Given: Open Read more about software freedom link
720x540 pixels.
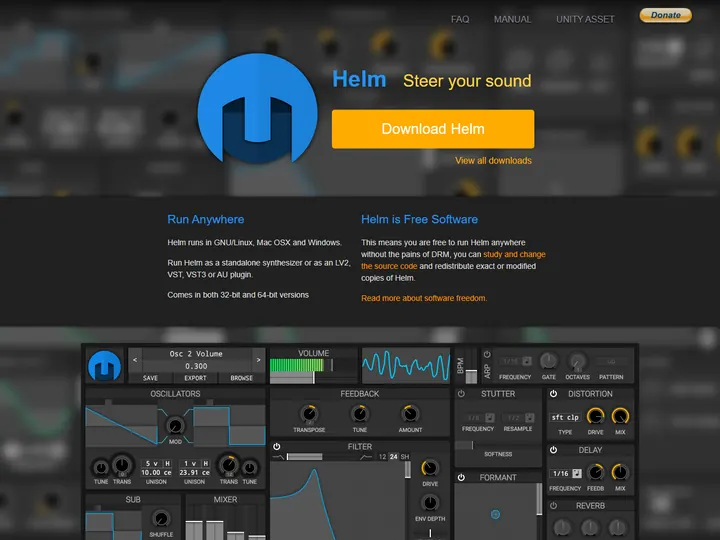Looking at the screenshot, I should click(x=424, y=298).
